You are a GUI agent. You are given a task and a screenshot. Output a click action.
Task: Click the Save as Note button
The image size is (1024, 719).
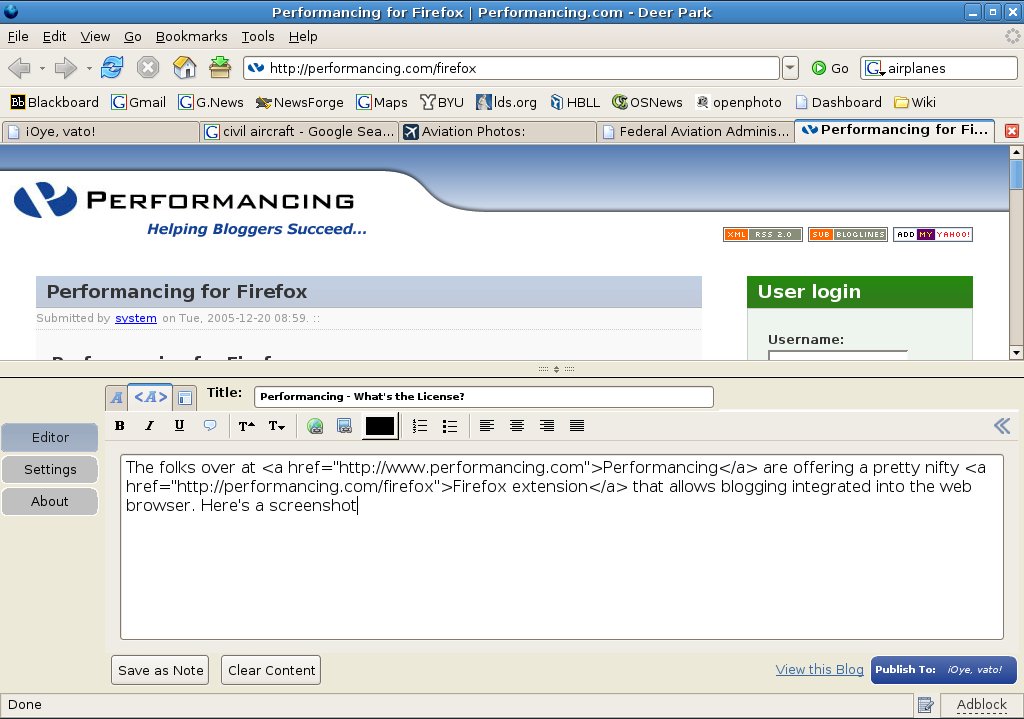click(160, 670)
